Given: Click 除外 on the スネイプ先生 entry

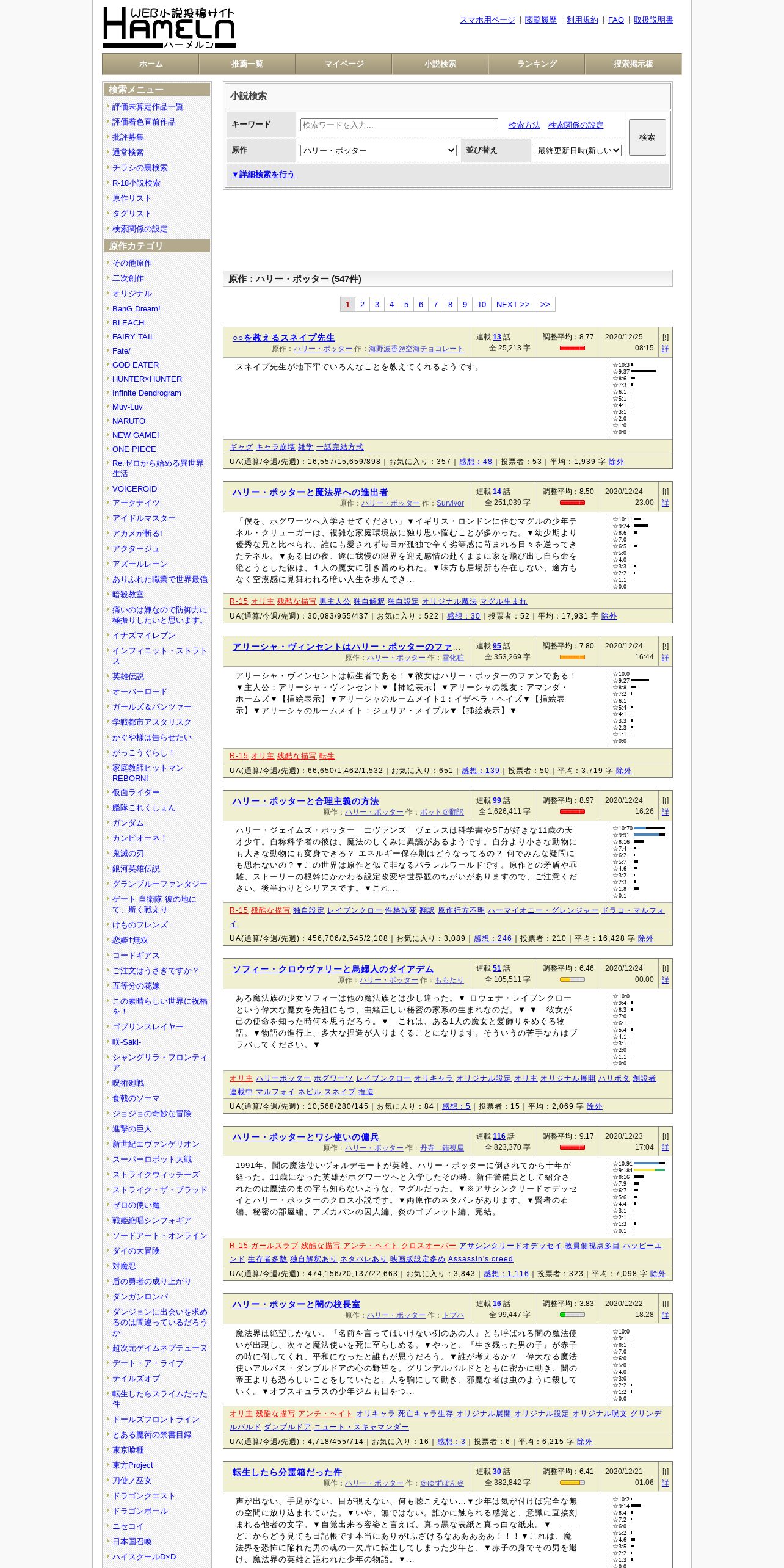Looking at the screenshot, I should point(617,462).
